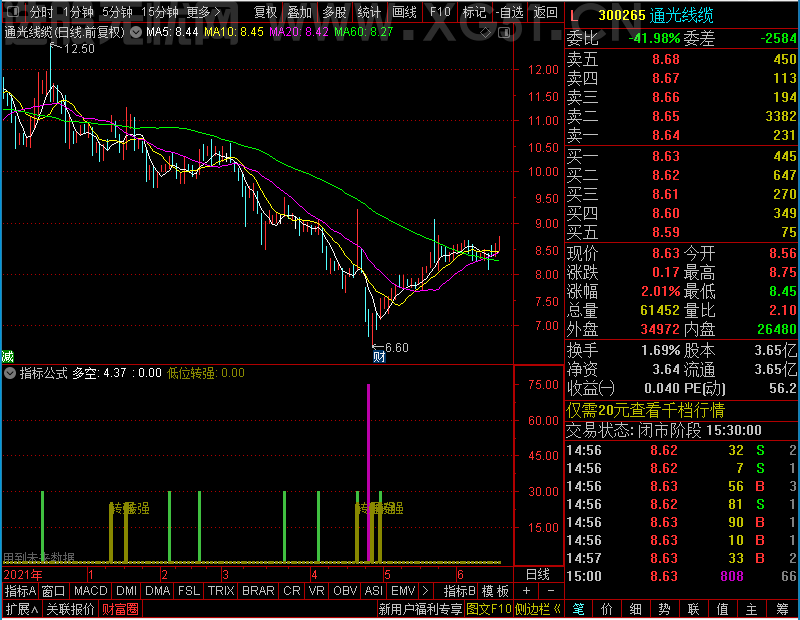Click the 卖一 price 8.64
Image resolution: width=800 pixels, height=620 pixels.
click(666, 135)
